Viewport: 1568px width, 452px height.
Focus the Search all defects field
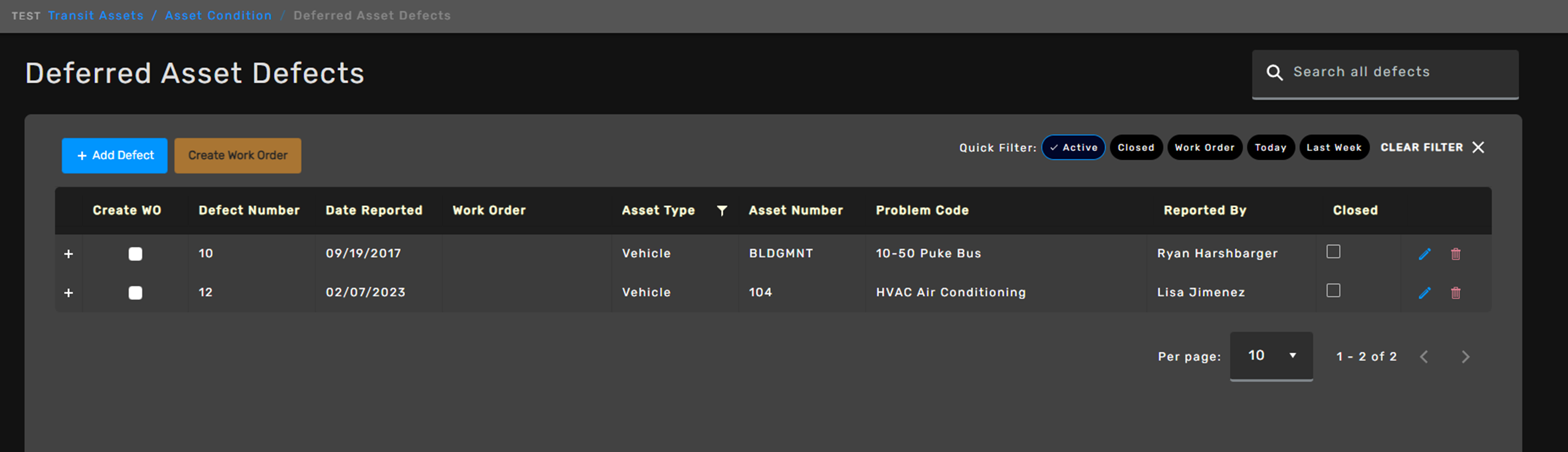tap(1385, 74)
